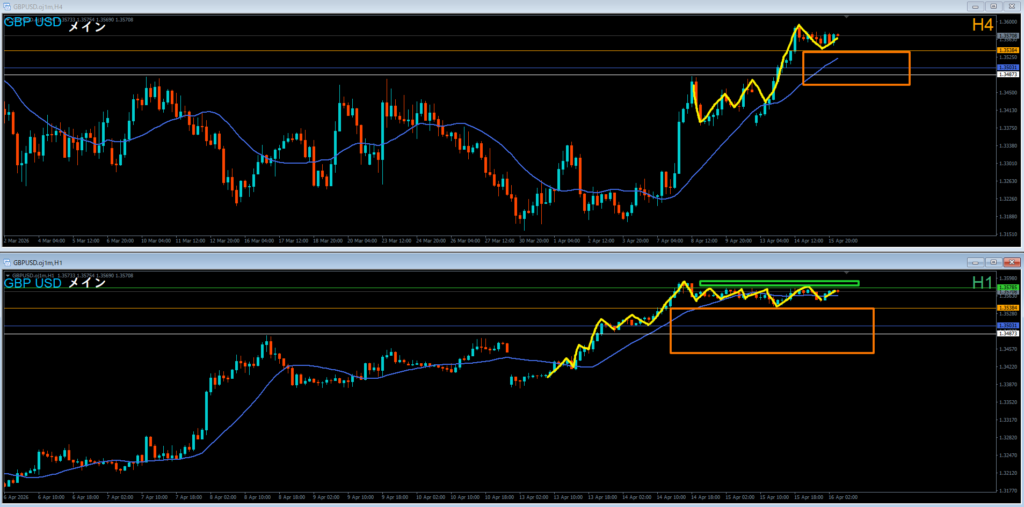Click the chart shift triangle in H4 chart
Image resolution: width=1024 pixels, height=507 pixels.
[846, 16]
